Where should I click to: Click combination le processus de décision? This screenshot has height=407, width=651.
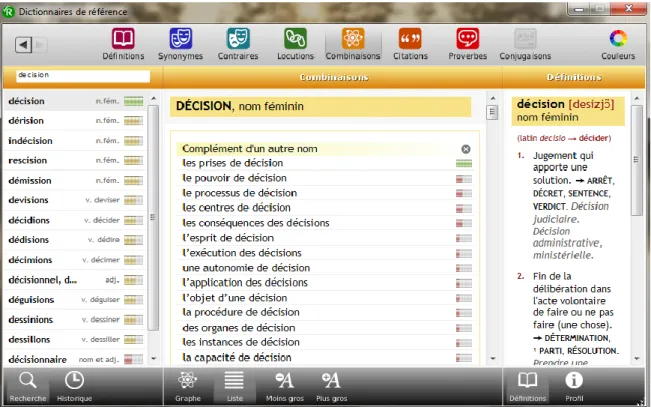click(x=240, y=193)
